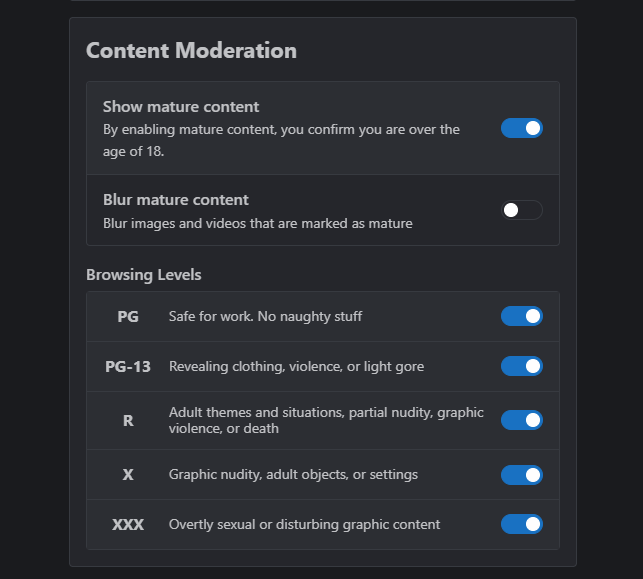
Task: Click 'Safe for work. No naughty stuff' text
Action: (265, 316)
